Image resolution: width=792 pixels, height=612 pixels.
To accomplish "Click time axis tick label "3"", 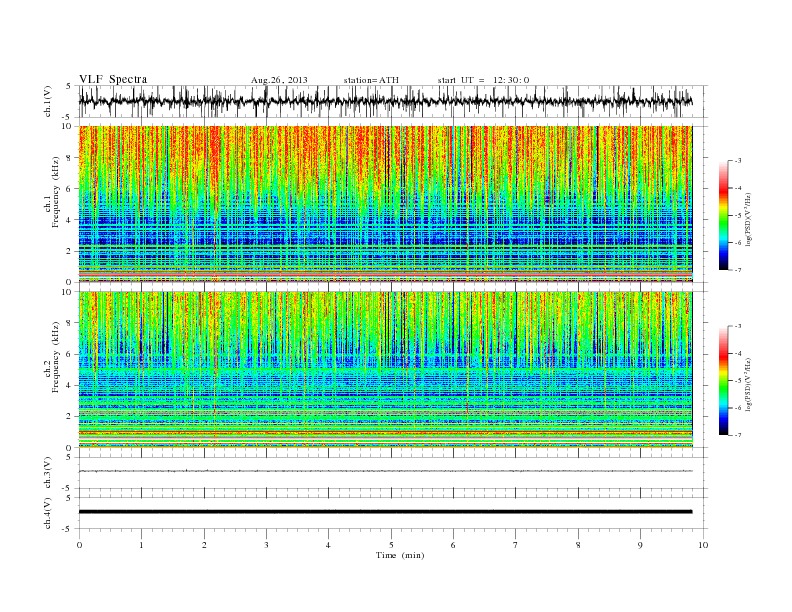I will 266,545.
